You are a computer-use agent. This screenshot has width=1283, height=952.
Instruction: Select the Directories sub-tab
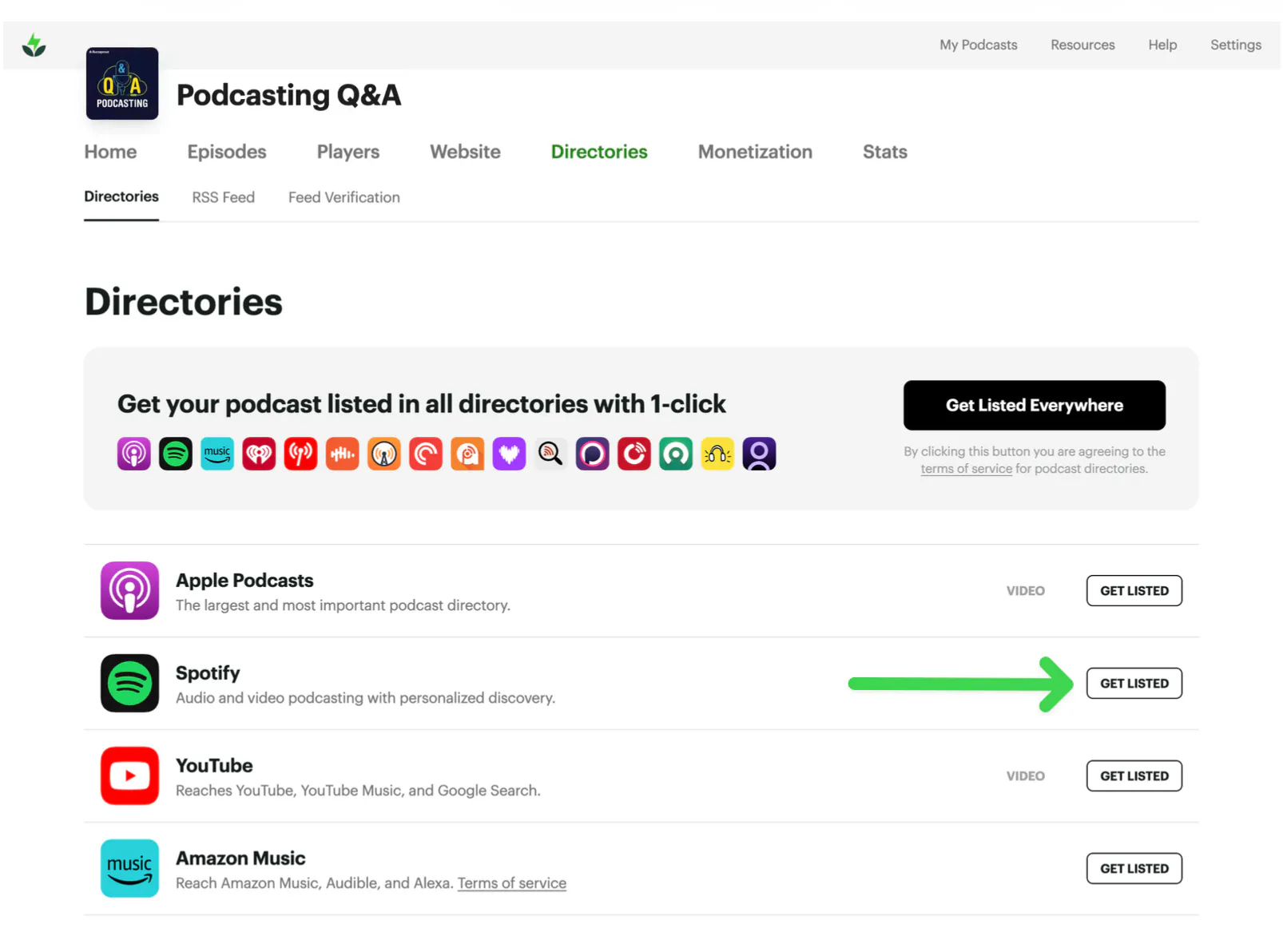pos(121,196)
